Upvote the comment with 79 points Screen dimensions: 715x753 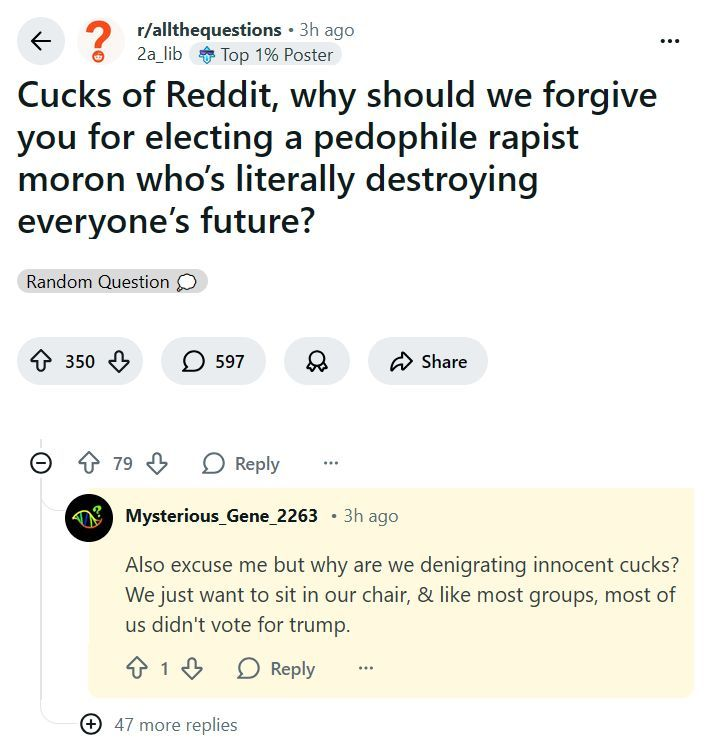click(89, 463)
